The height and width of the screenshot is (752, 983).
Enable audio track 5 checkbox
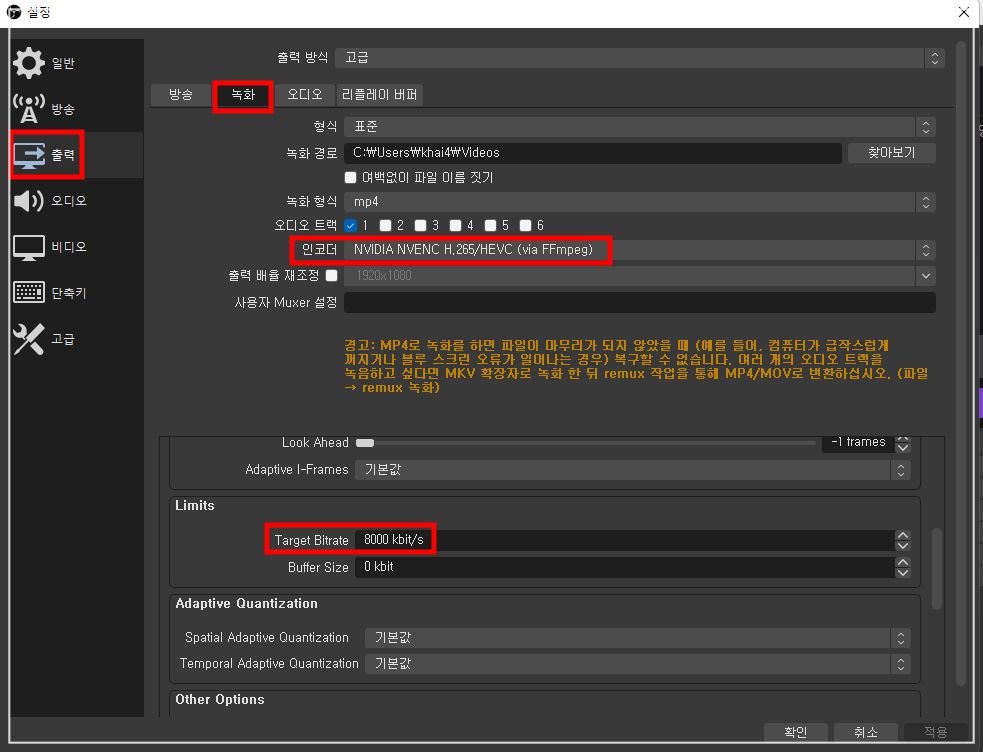point(491,225)
